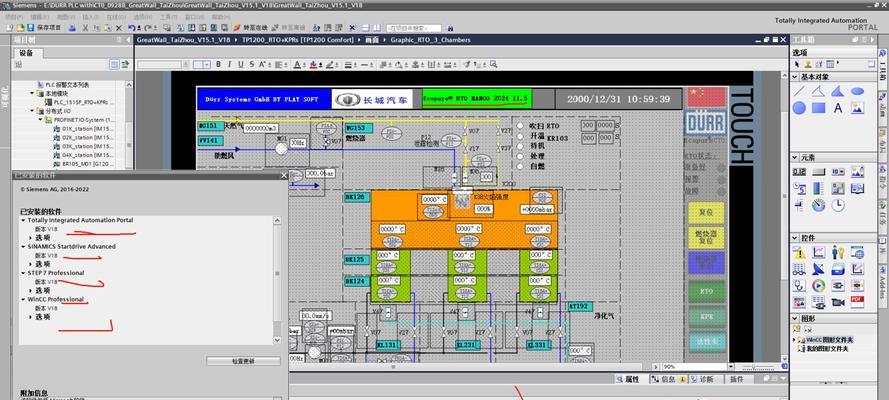Select the Clock element
The height and width of the screenshot is (400, 889).
pos(838,205)
